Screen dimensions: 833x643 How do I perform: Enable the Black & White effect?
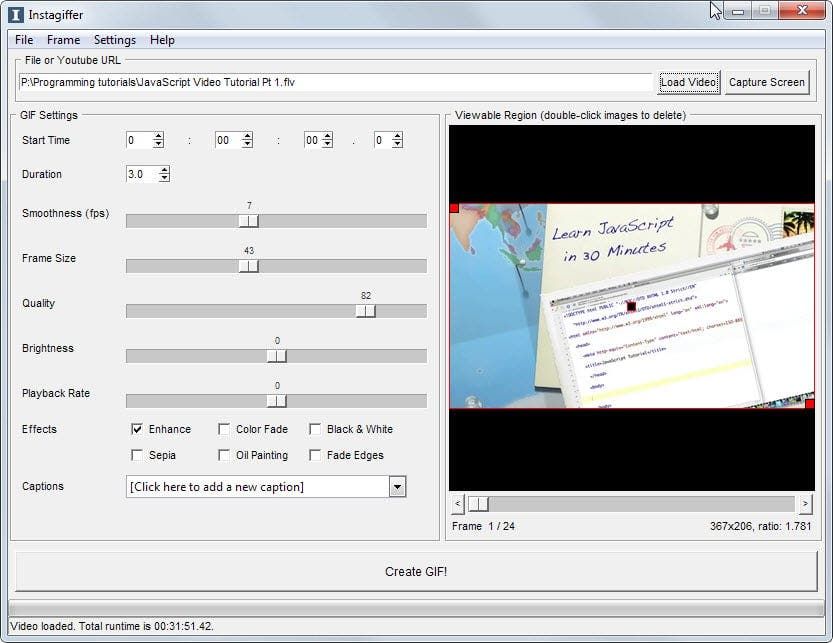tap(315, 429)
